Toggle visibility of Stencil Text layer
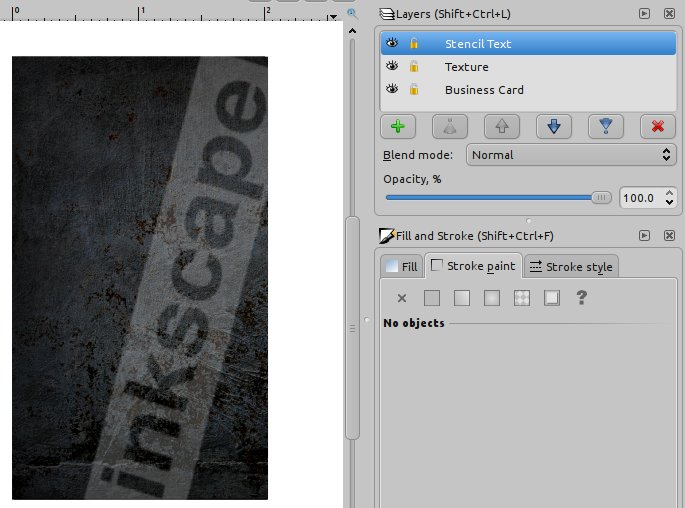 [392, 43]
